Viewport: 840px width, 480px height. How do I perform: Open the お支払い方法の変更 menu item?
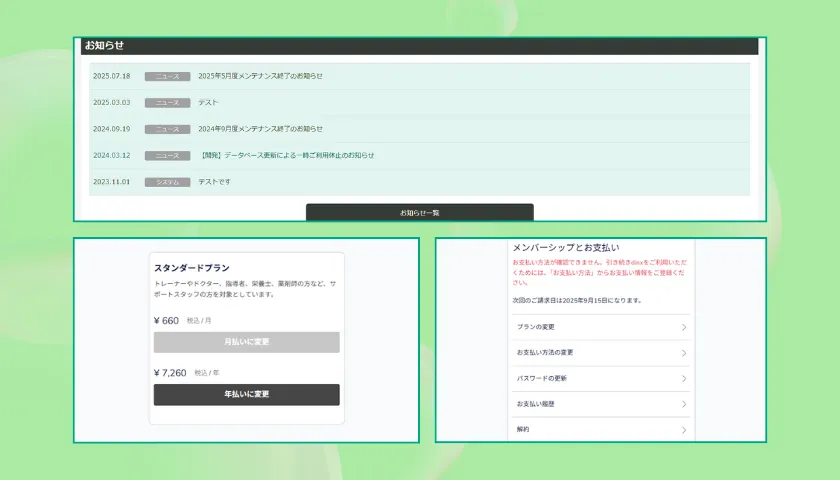pyautogui.click(x=545, y=353)
